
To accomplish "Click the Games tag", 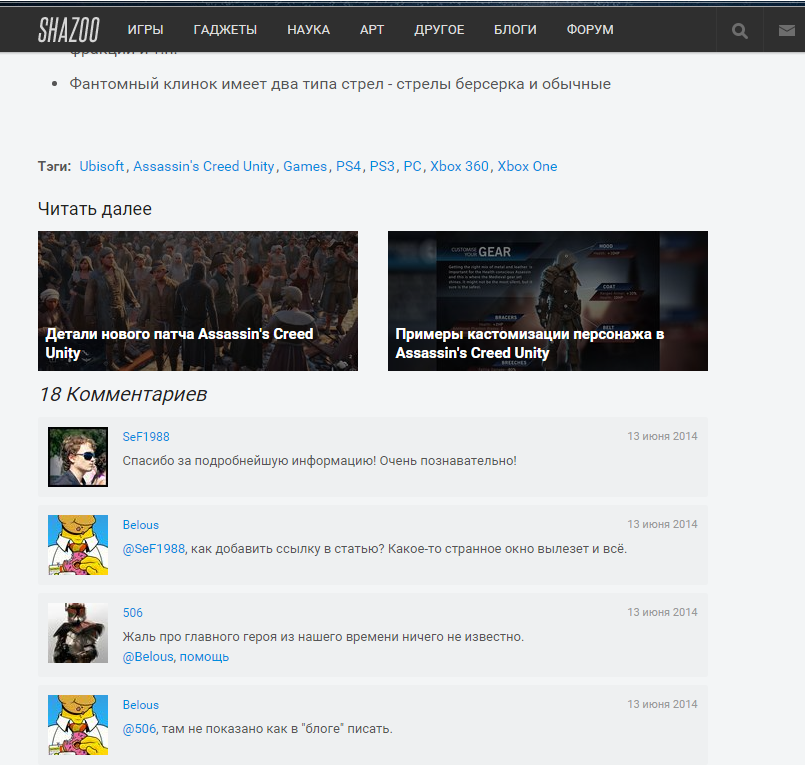I will click(305, 166).
